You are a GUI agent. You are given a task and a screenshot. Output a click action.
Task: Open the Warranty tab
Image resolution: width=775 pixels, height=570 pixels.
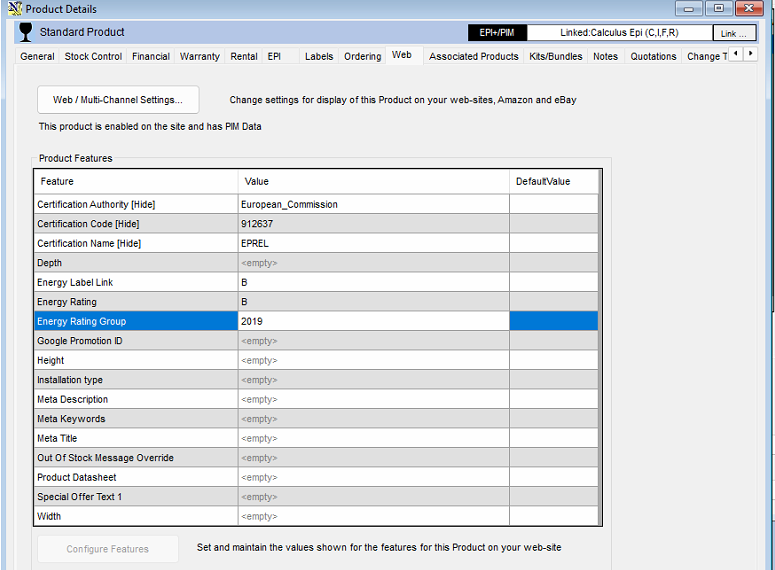(199, 57)
